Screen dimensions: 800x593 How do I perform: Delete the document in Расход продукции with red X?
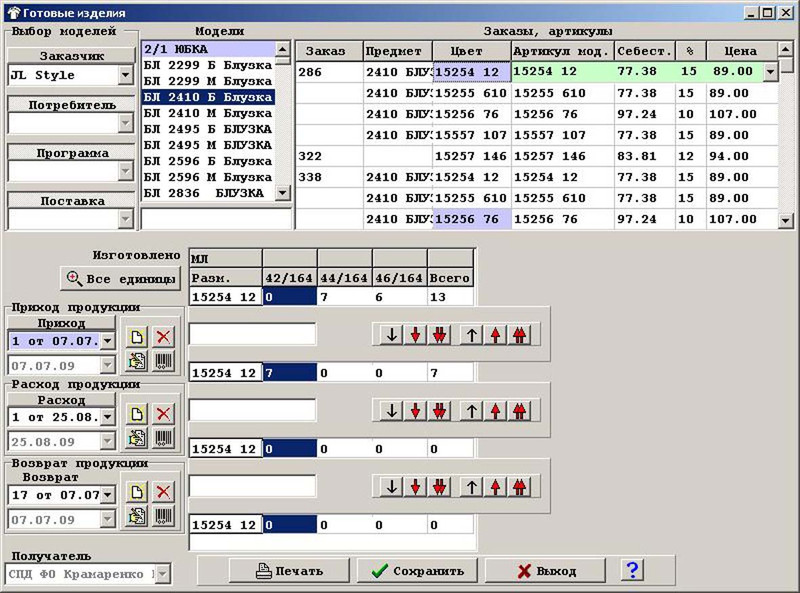(163, 414)
